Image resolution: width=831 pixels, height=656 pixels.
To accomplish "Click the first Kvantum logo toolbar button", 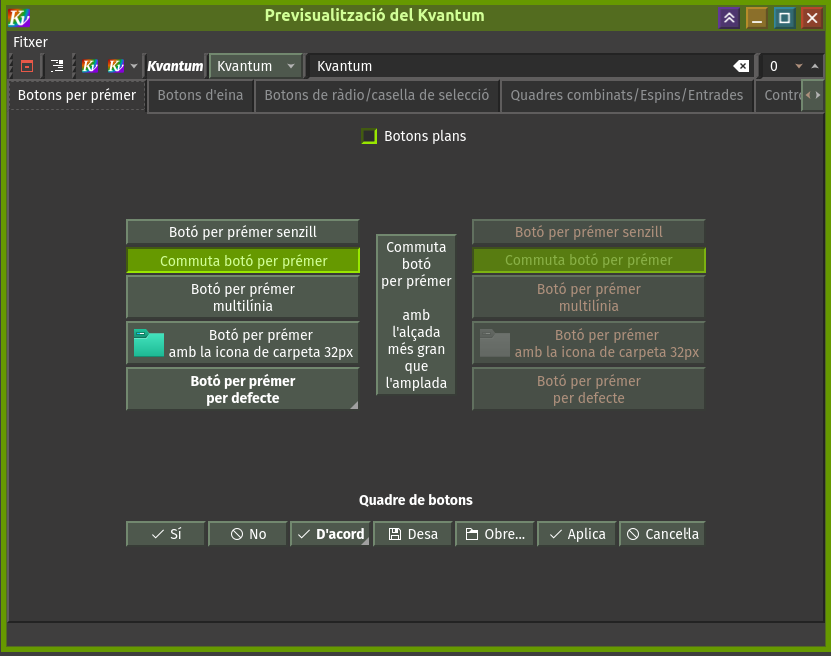I will (x=90, y=66).
